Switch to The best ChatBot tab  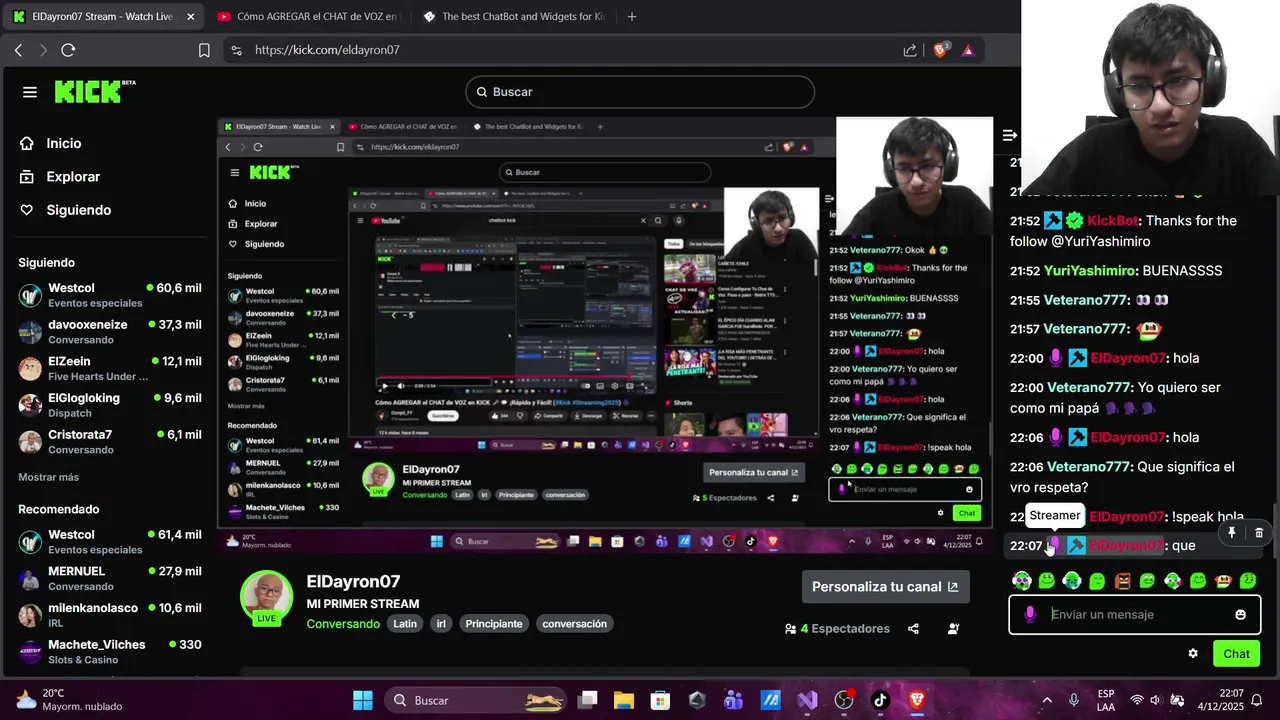(512, 16)
